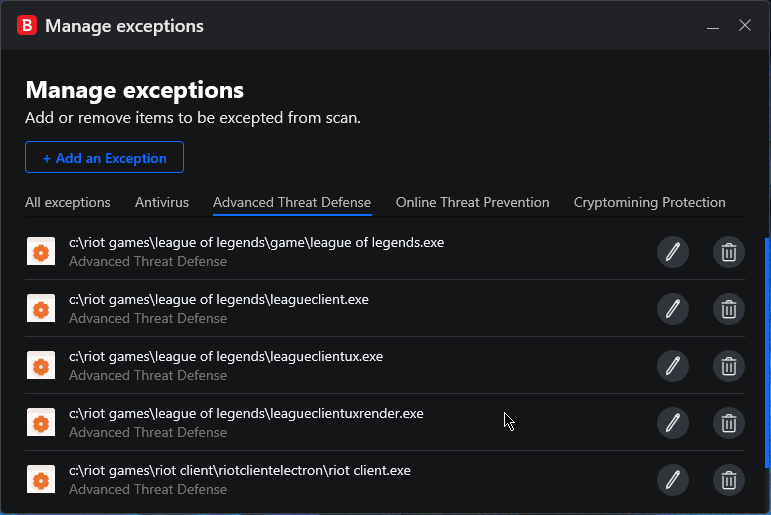
Task: Minimize the Manage exceptions window
Action: pos(713,26)
